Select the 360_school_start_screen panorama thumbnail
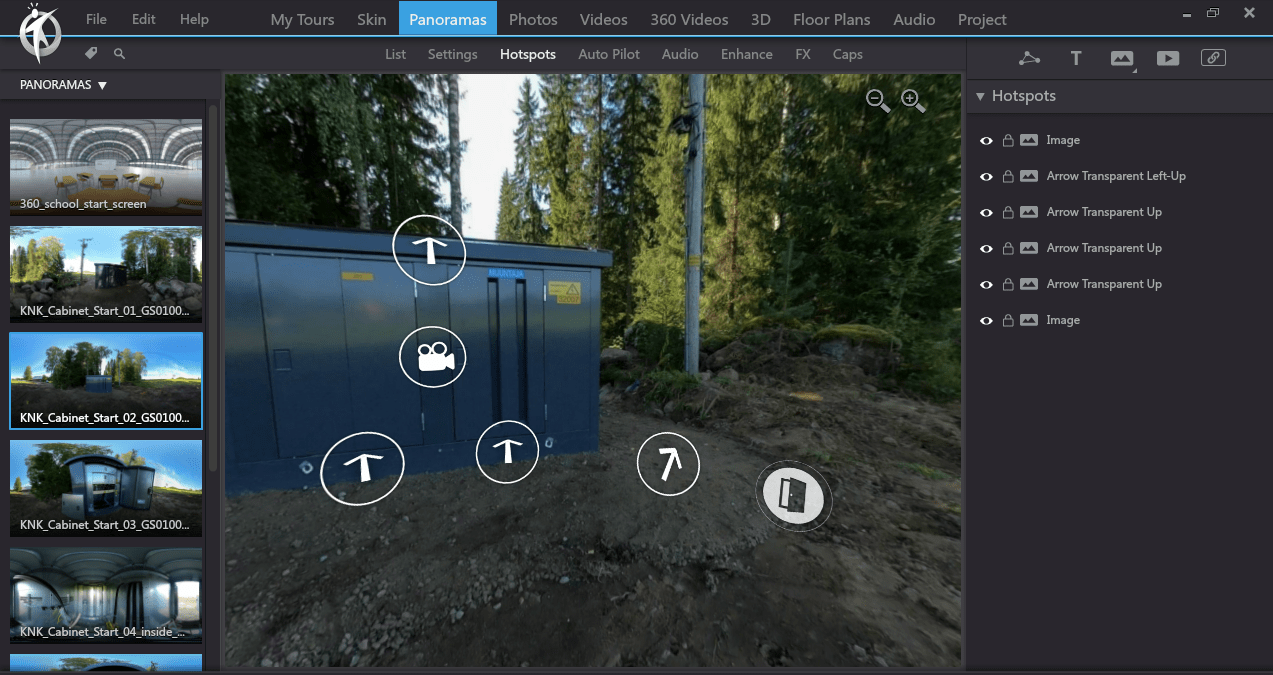 106,167
